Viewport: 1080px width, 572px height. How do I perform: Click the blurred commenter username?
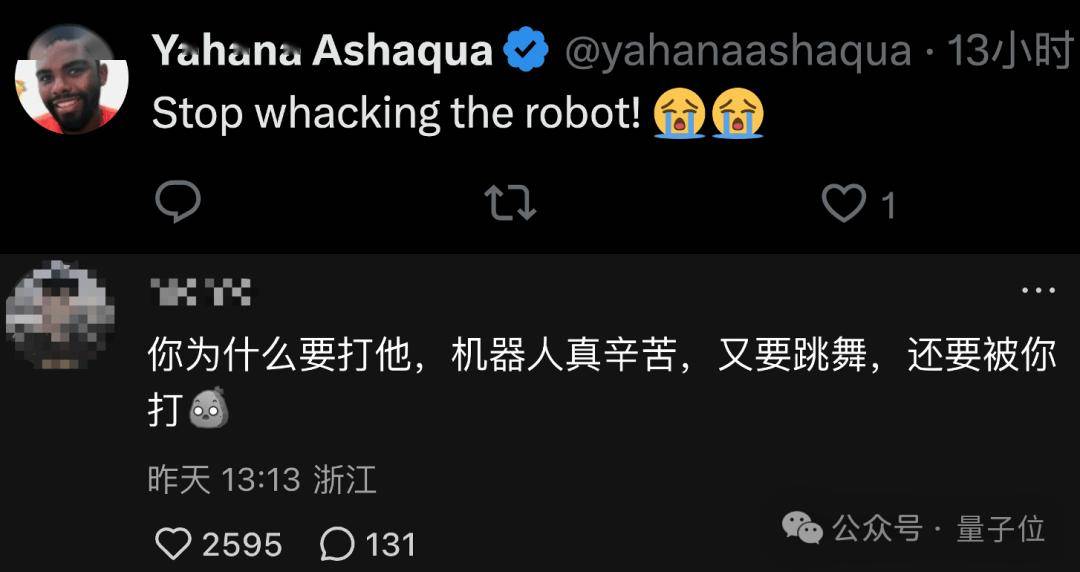click(x=200, y=292)
